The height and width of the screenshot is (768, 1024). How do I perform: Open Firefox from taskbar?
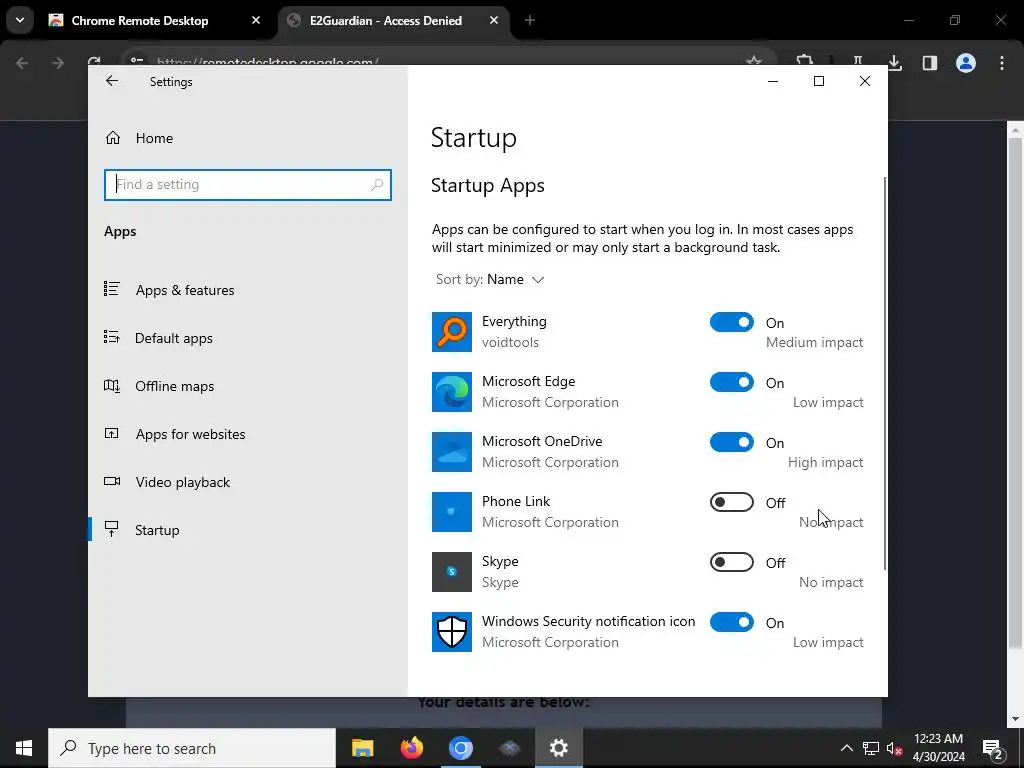(411, 748)
